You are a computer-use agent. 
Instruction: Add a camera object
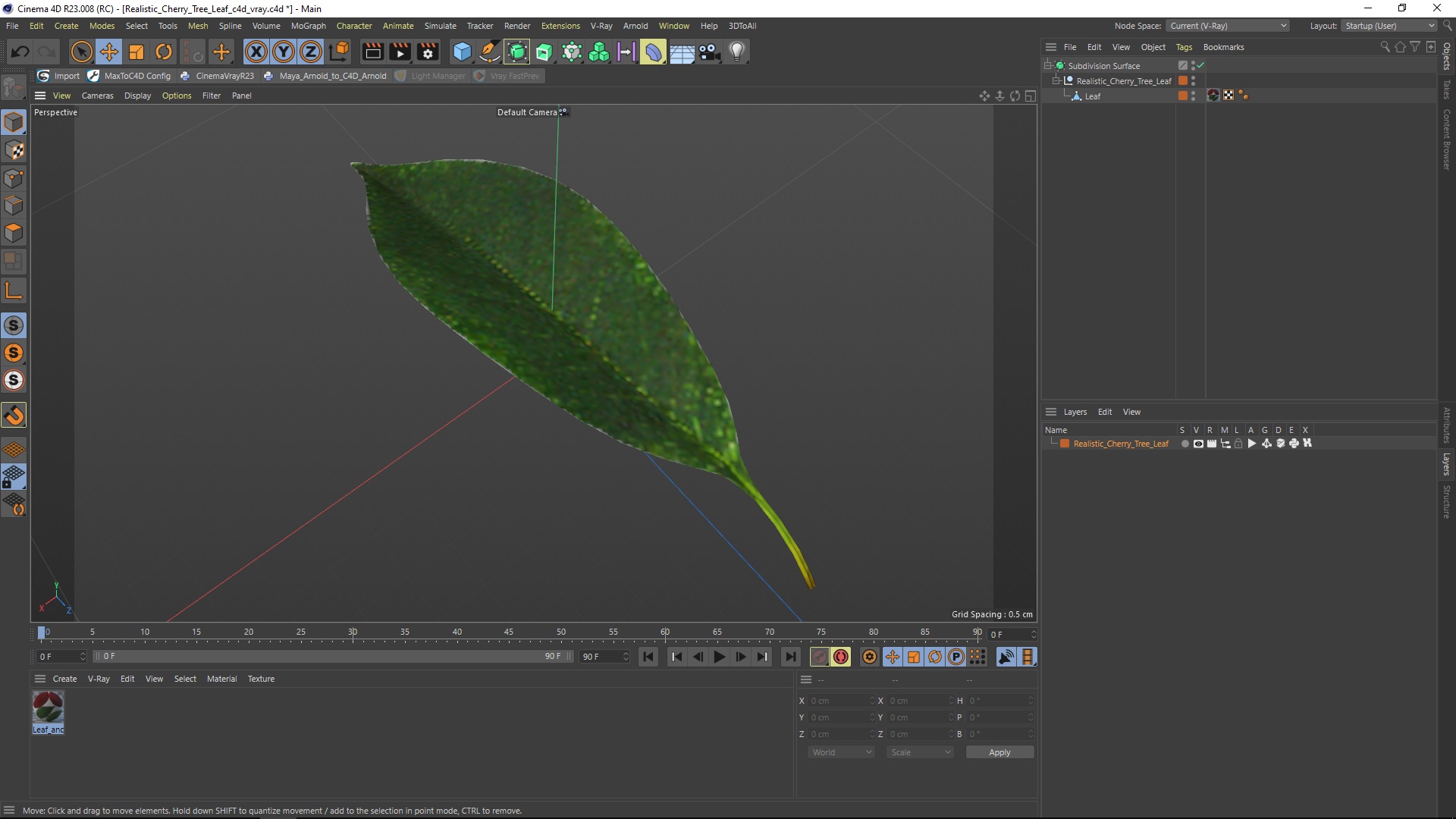709,52
